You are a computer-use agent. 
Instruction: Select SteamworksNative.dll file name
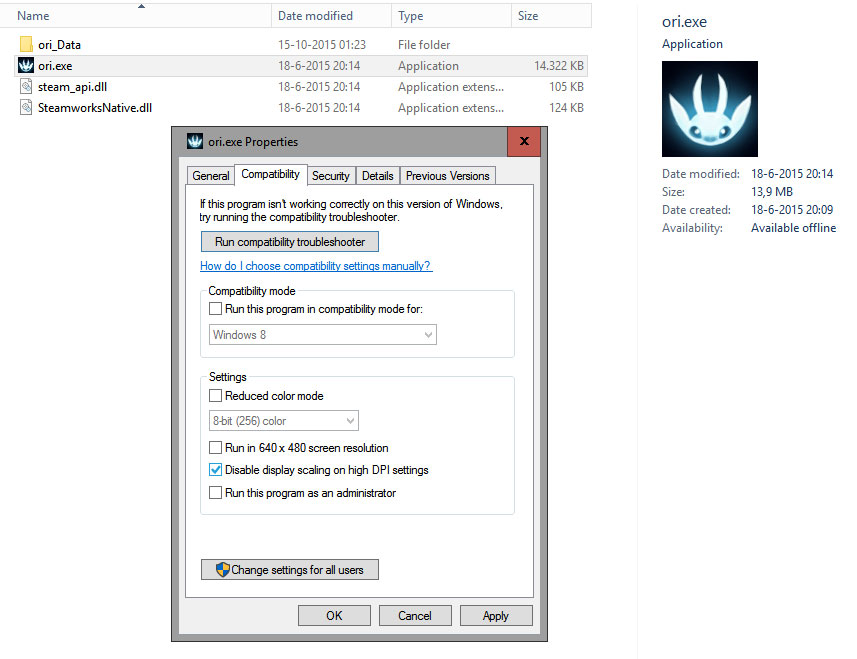pos(95,107)
